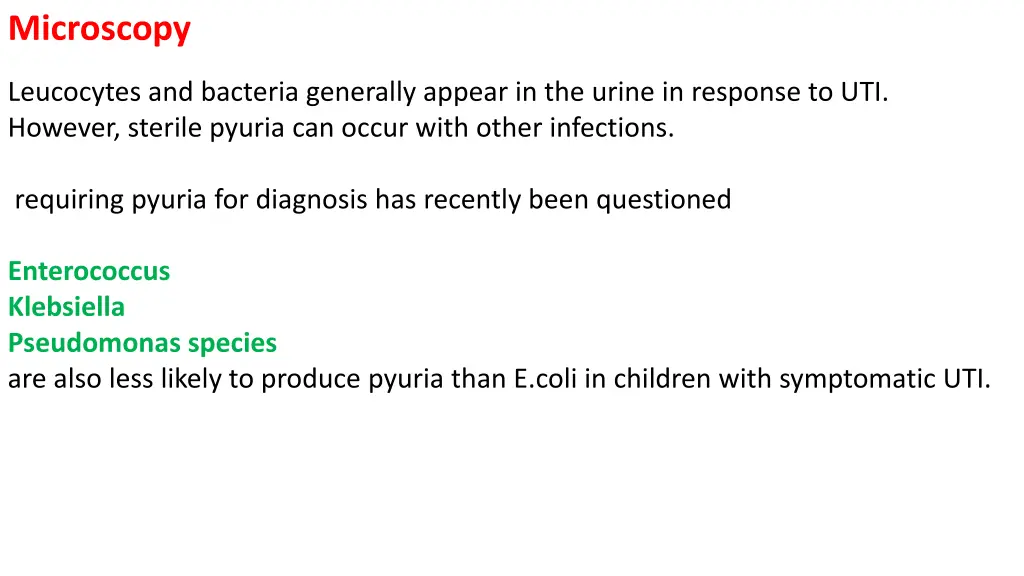
Task: Click the word requiring
Action: click(x=69, y=200)
